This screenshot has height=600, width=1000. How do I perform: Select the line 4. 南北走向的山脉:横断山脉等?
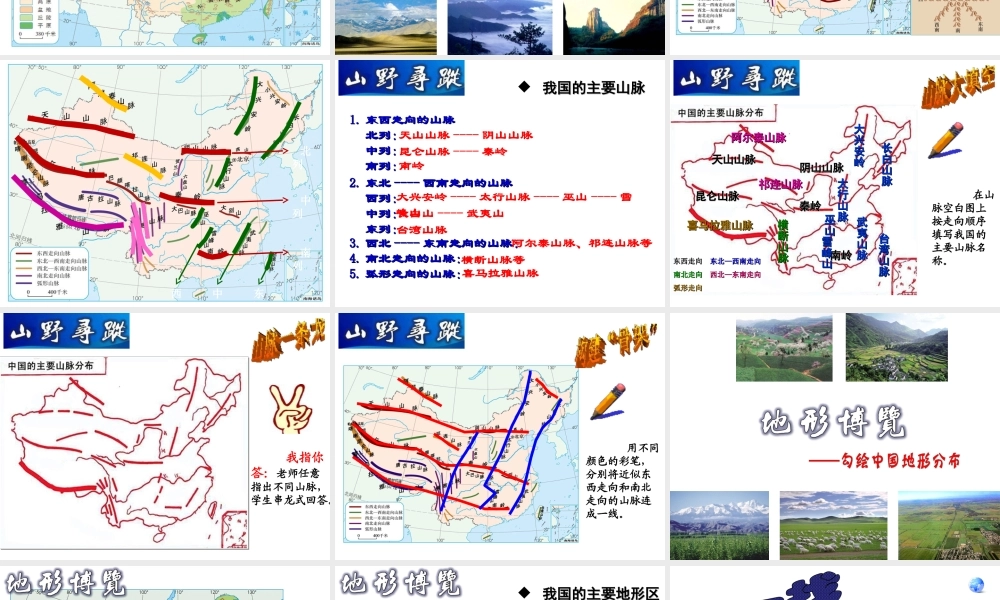click(x=437, y=259)
